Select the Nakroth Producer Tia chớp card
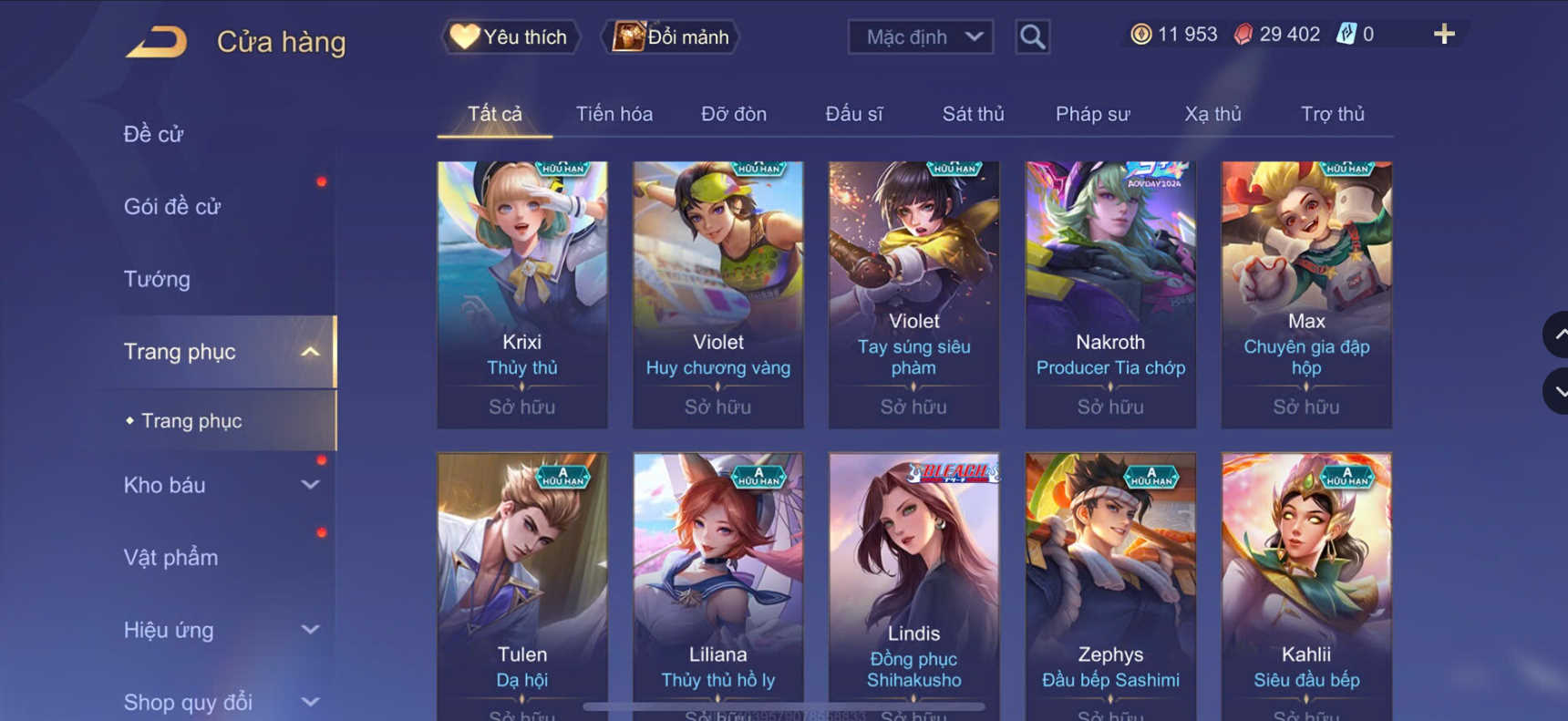 pyautogui.click(x=1110, y=294)
